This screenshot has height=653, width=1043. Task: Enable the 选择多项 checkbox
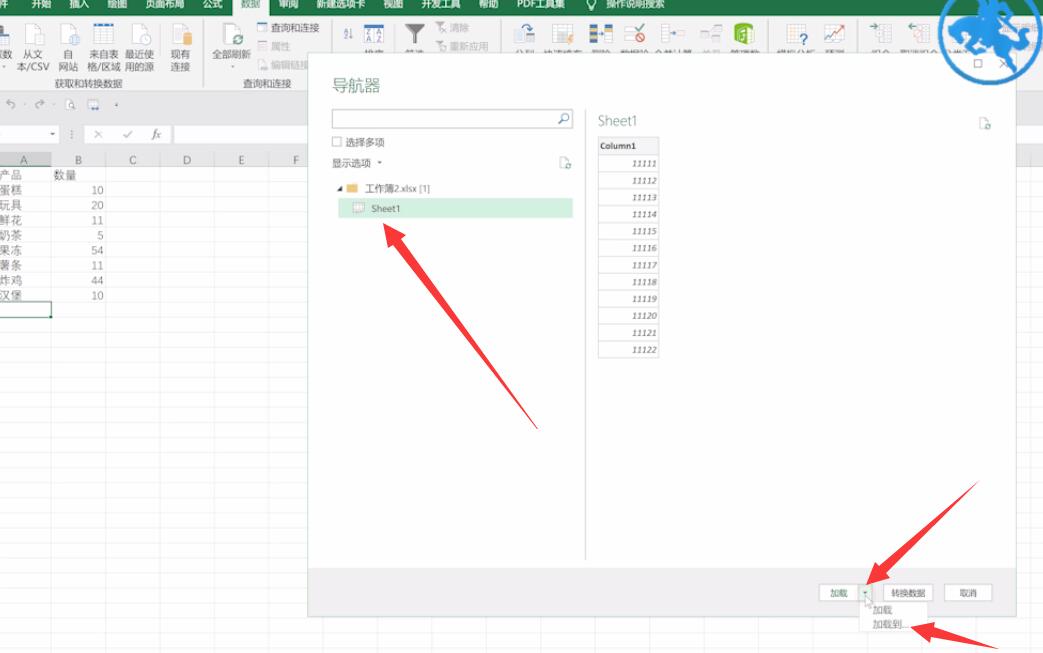[337, 142]
